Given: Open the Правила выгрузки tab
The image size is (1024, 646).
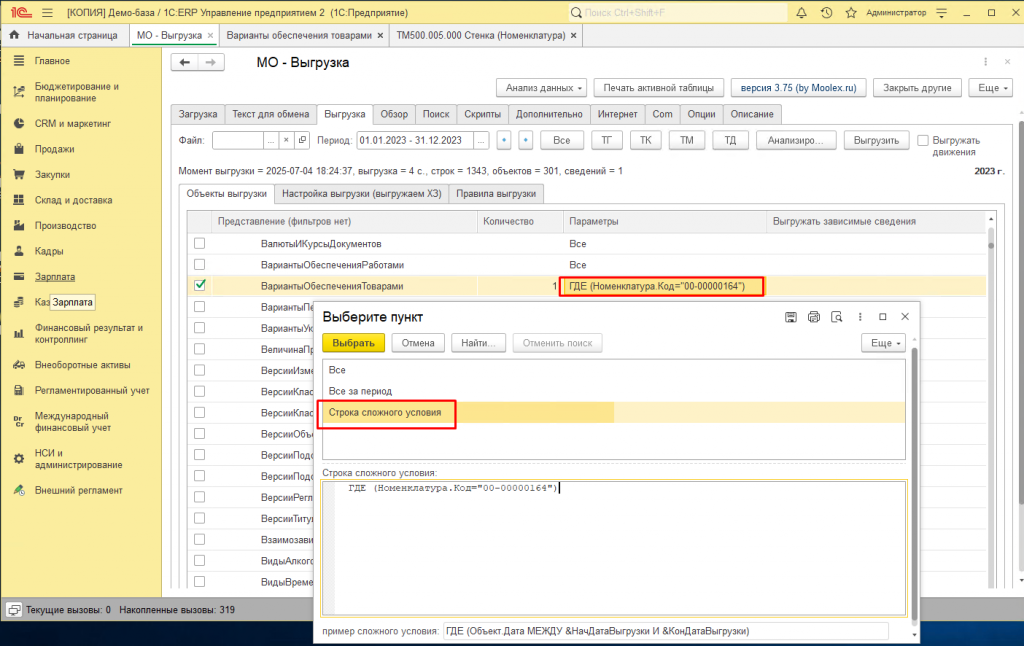Looking at the screenshot, I should (496, 194).
